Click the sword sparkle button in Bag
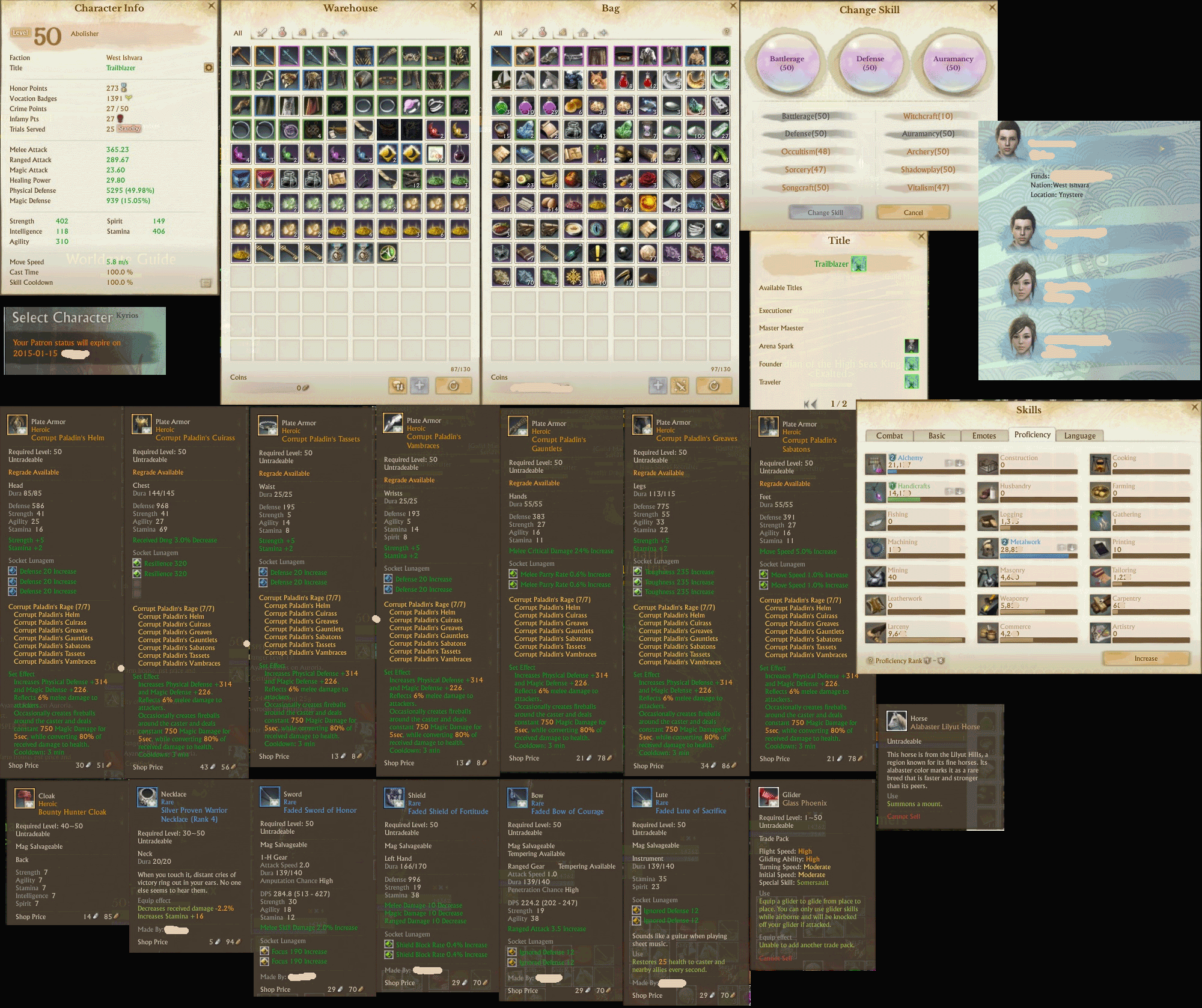Image resolution: width=1202 pixels, height=1008 pixels. click(x=680, y=386)
